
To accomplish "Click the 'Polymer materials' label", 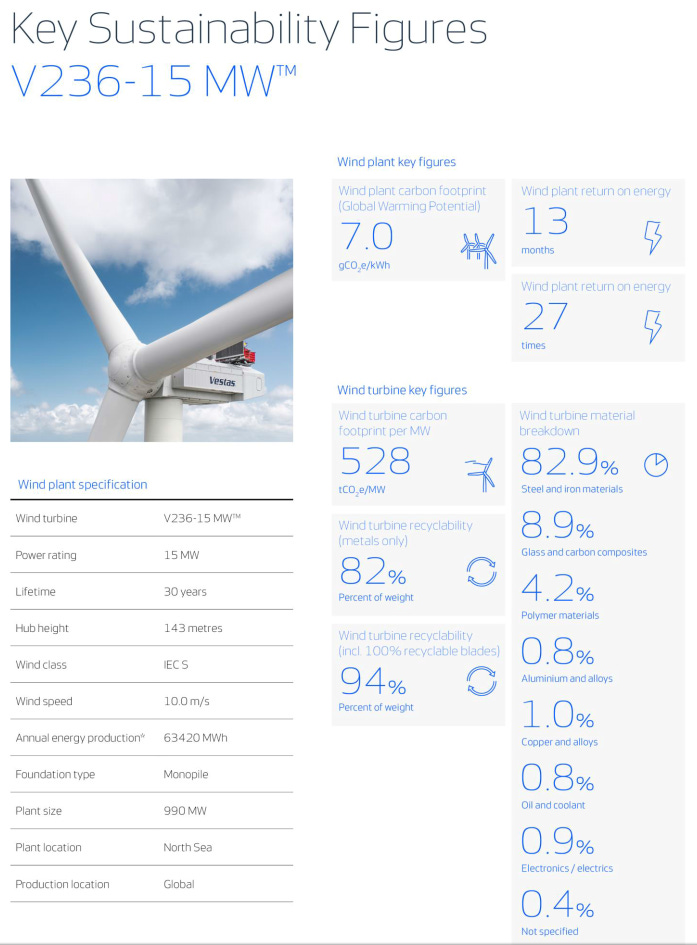I will pos(560,615).
